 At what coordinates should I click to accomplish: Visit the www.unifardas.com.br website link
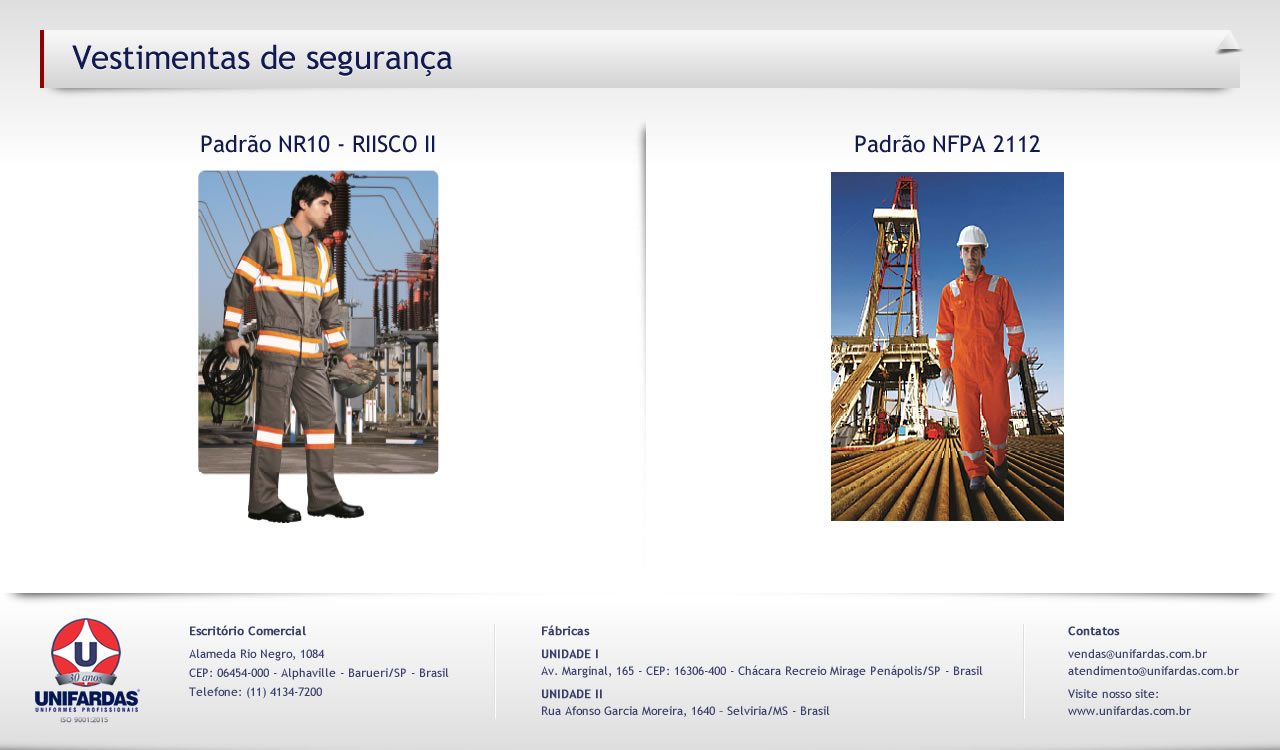(x=1129, y=711)
